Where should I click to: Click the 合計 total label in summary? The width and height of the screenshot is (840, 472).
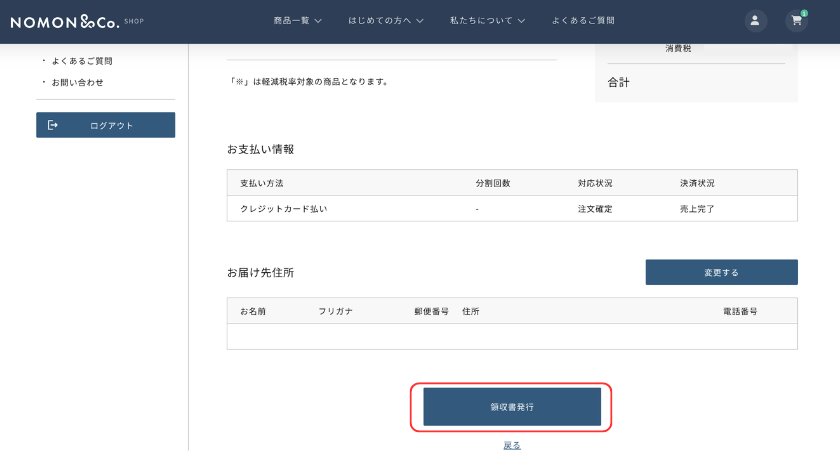[x=619, y=83]
